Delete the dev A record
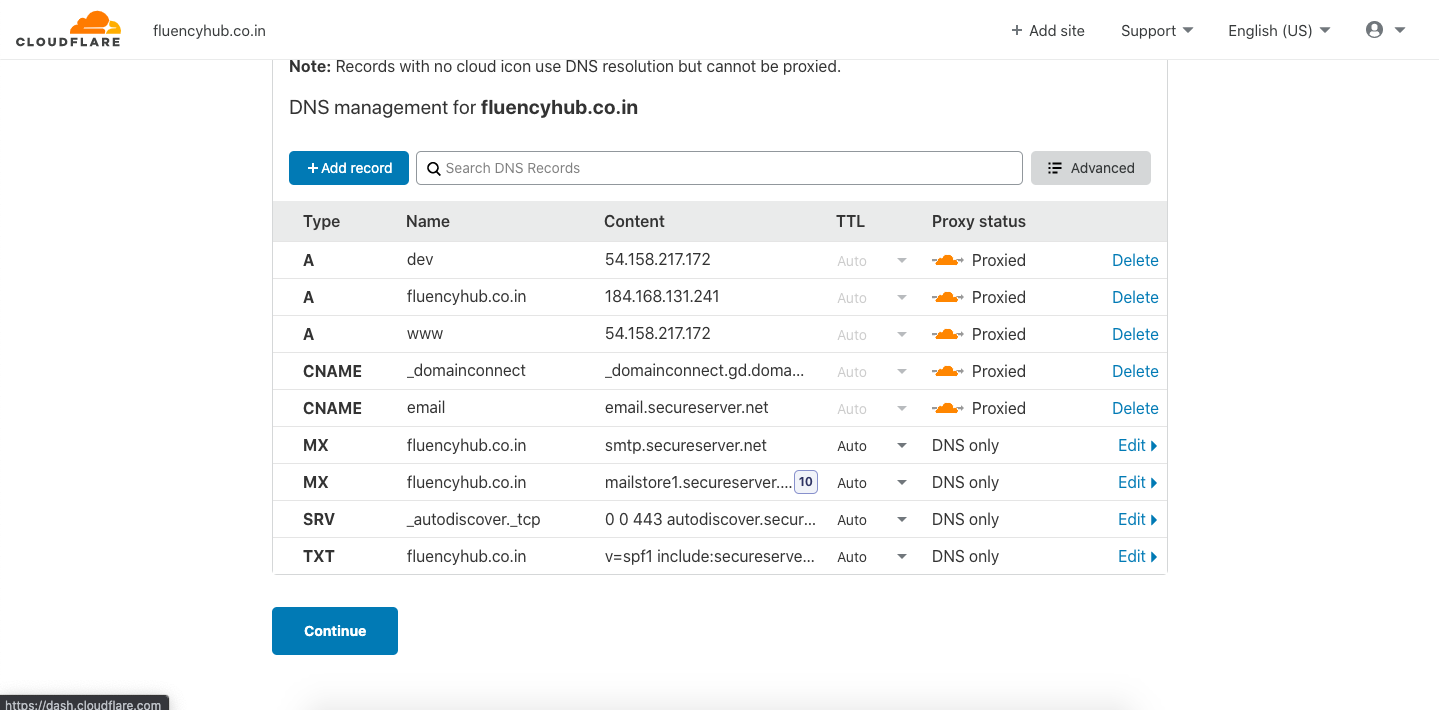Image resolution: width=1439 pixels, height=710 pixels. click(1135, 260)
